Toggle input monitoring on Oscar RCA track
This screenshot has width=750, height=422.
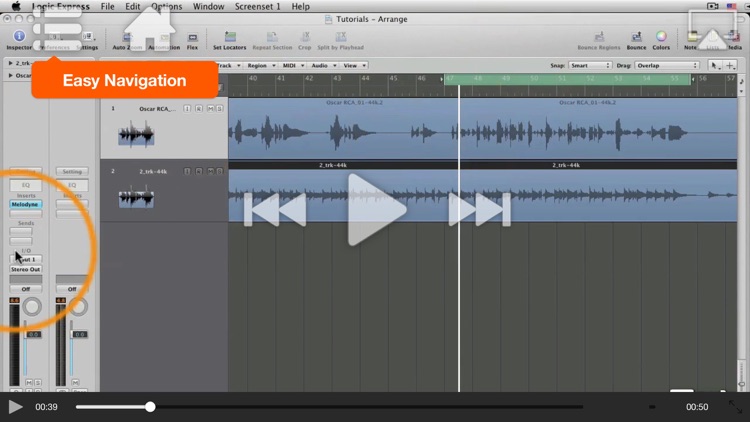pyautogui.click(x=187, y=109)
